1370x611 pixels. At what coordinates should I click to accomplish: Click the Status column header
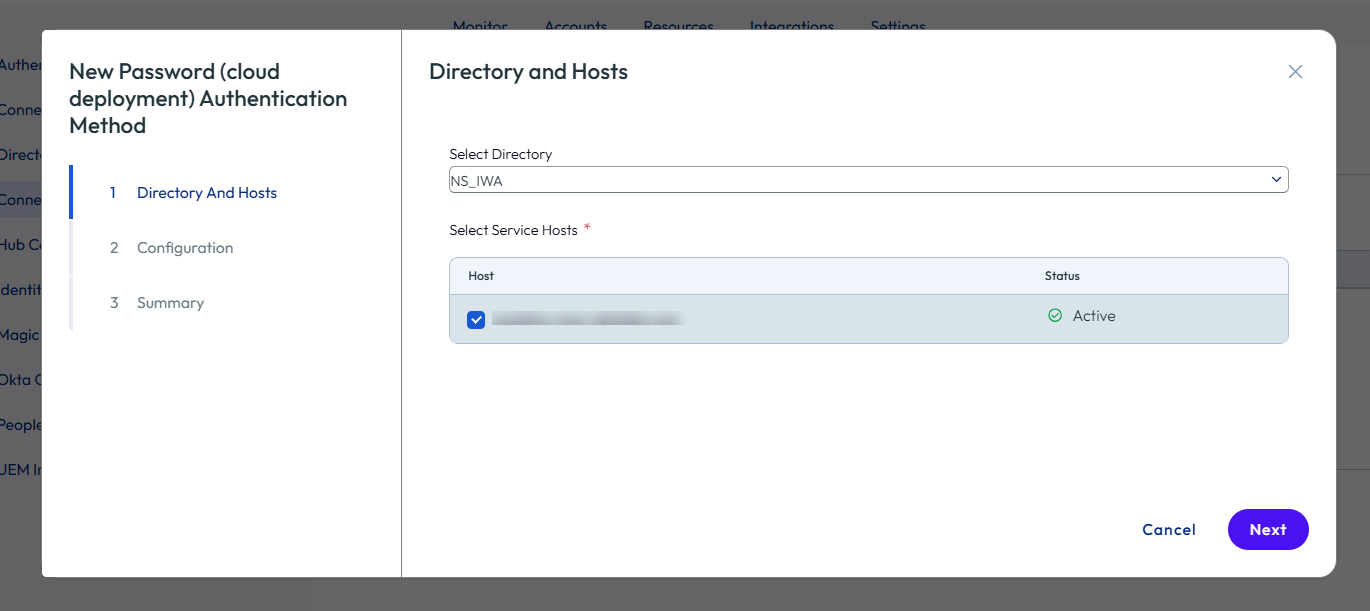[1062, 276]
